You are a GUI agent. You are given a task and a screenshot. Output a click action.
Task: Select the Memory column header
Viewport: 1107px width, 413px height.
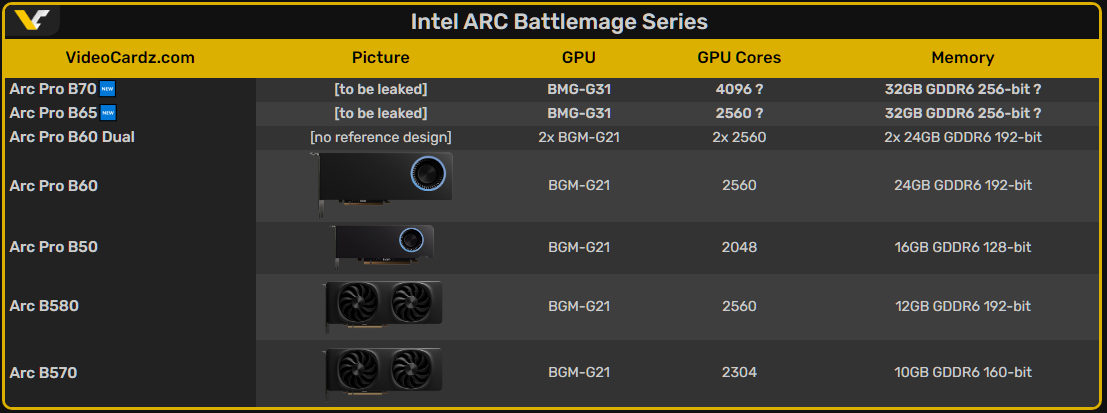point(962,58)
